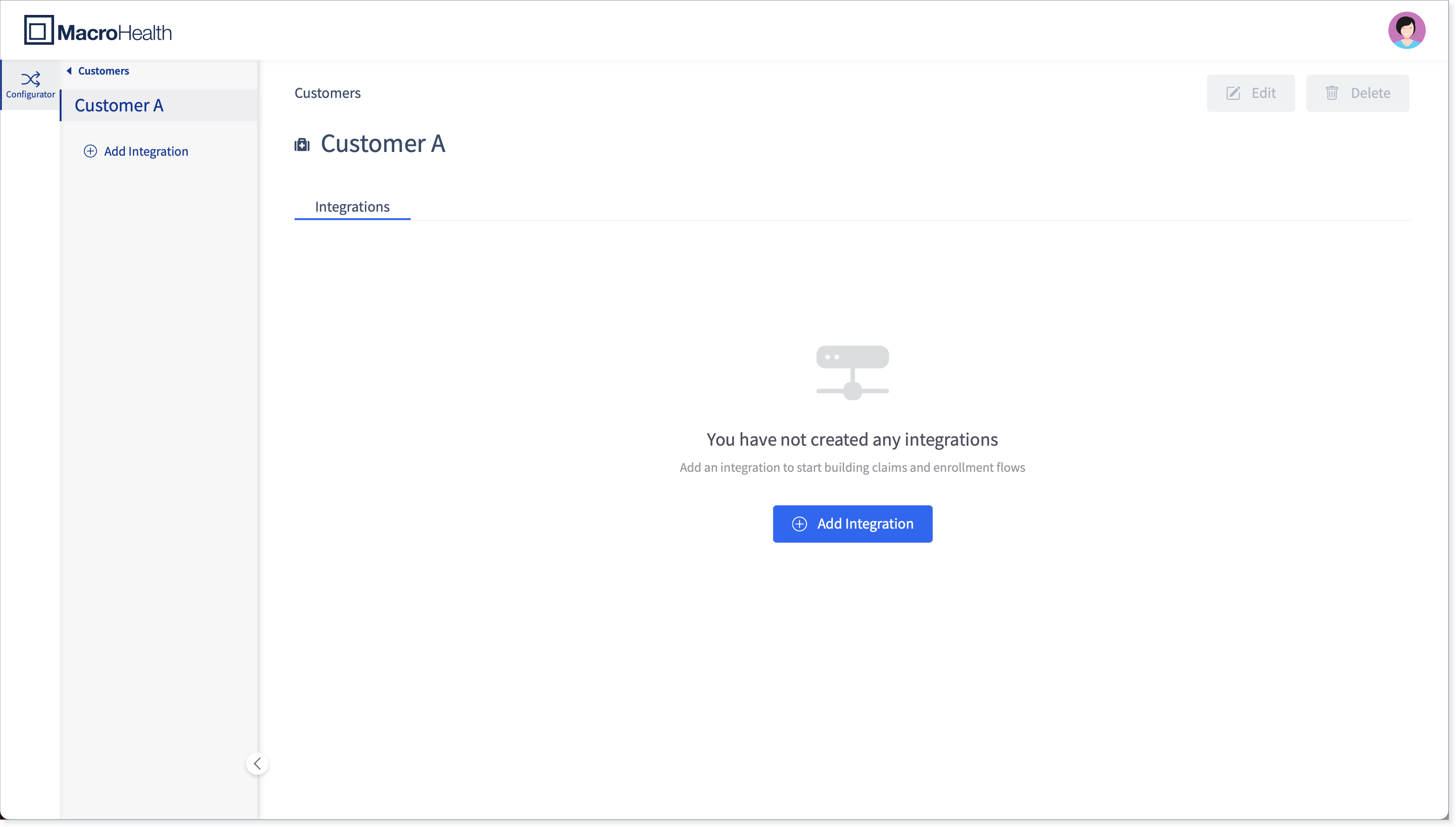Click the gray server placeholder illustration

point(852,372)
